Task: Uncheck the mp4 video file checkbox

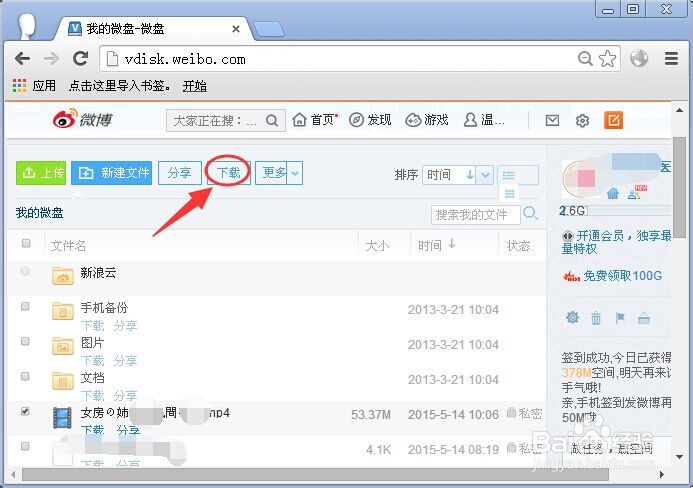Action: pos(25,411)
